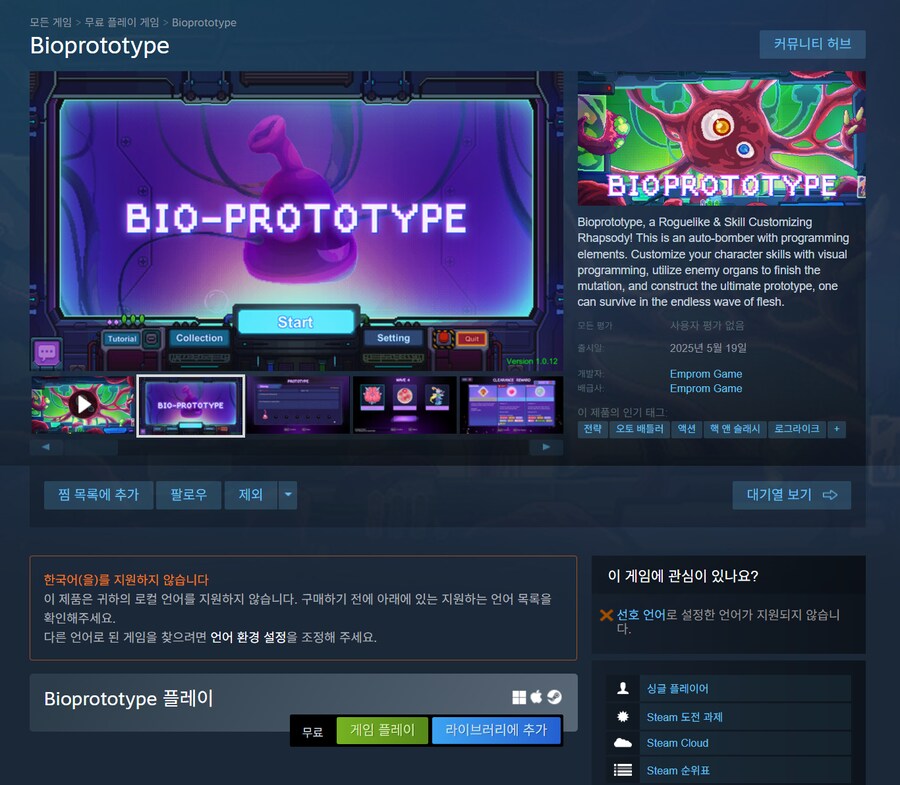This screenshot has height=785, width=900.
Task: Open the CLEARANCE REWARD screenshot thumbnail
Action: tap(511, 405)
